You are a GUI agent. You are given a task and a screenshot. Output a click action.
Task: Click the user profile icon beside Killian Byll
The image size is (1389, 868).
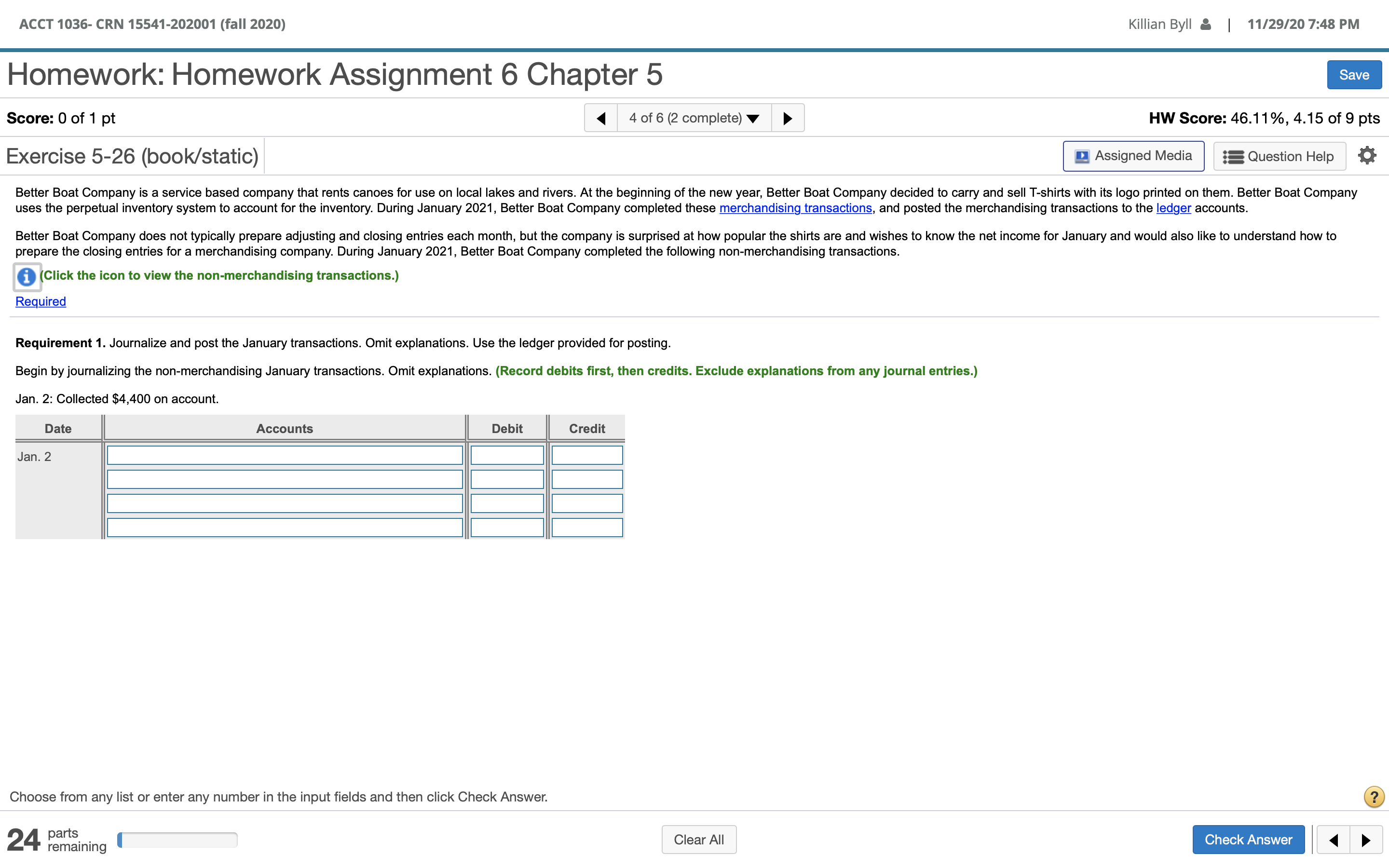1205,24
